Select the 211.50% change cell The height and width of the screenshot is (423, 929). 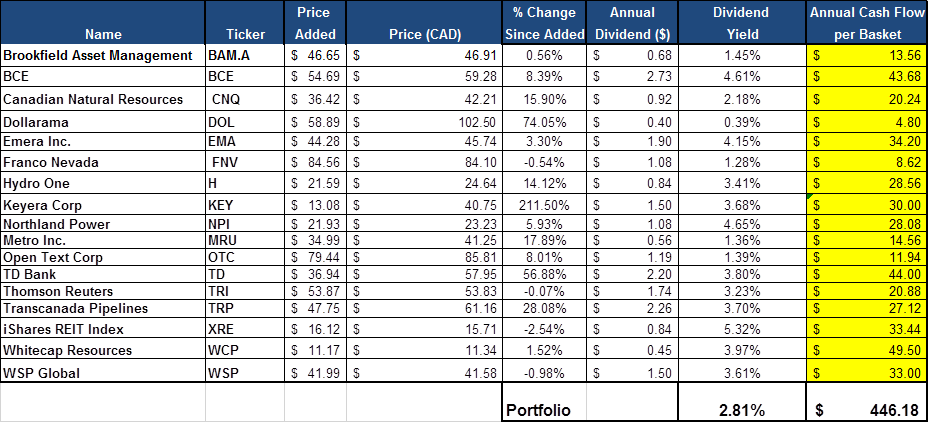point(544,205)
